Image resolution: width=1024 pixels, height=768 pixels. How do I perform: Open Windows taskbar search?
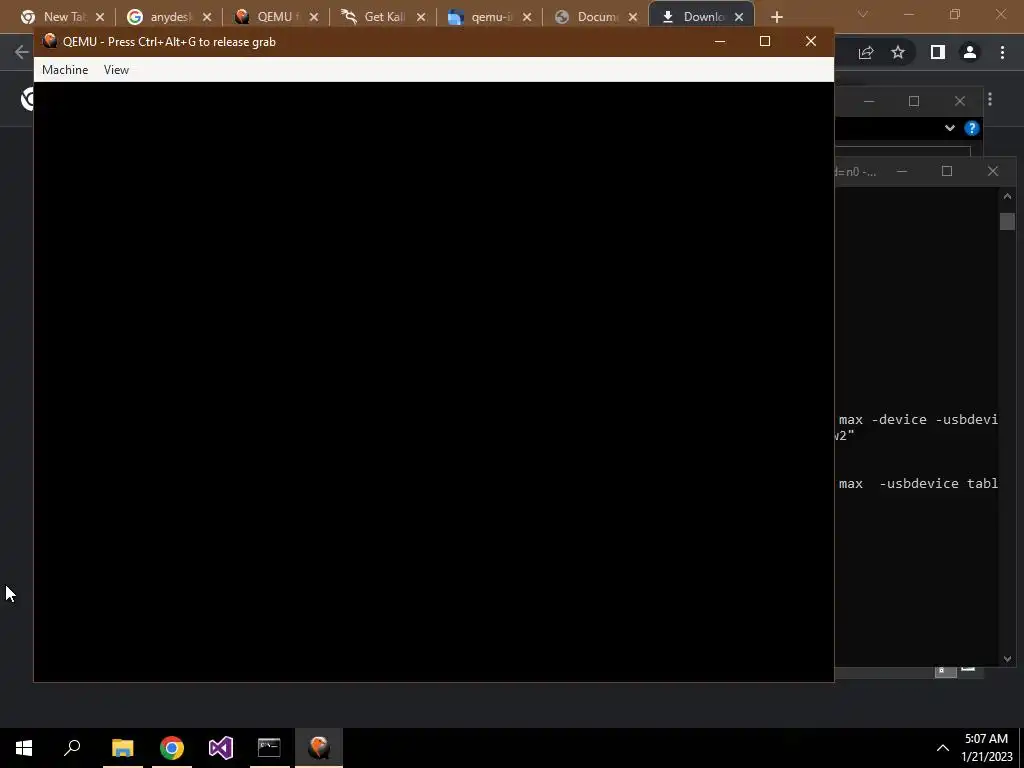coord(72,748)
